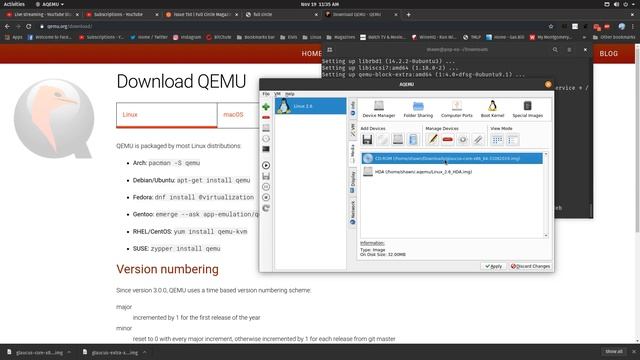
Task: Click the clock icon in AQEMU sidebar
Action: pyautogui.click(x=266, y=139)
